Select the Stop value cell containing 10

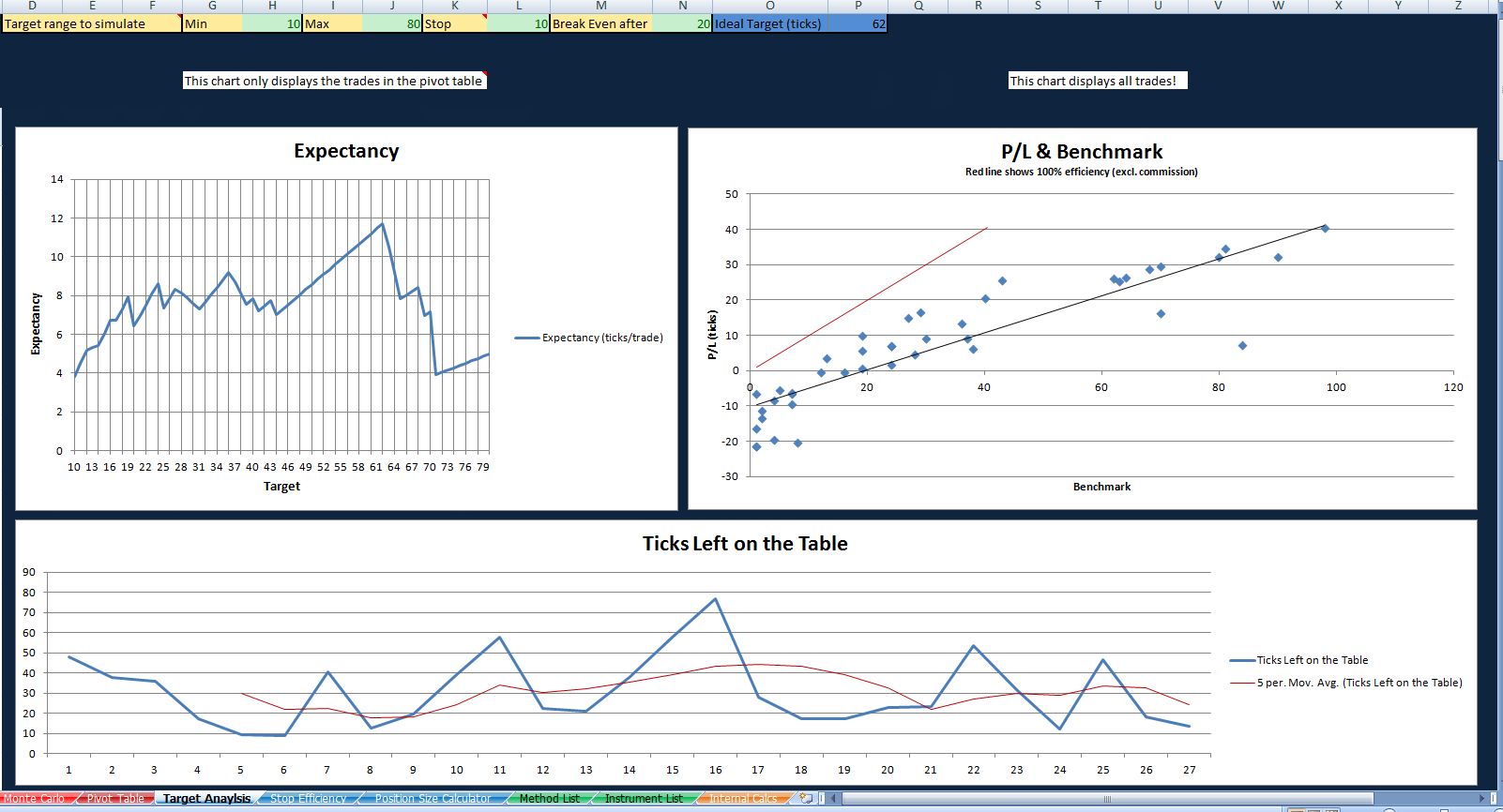(518, 23)
